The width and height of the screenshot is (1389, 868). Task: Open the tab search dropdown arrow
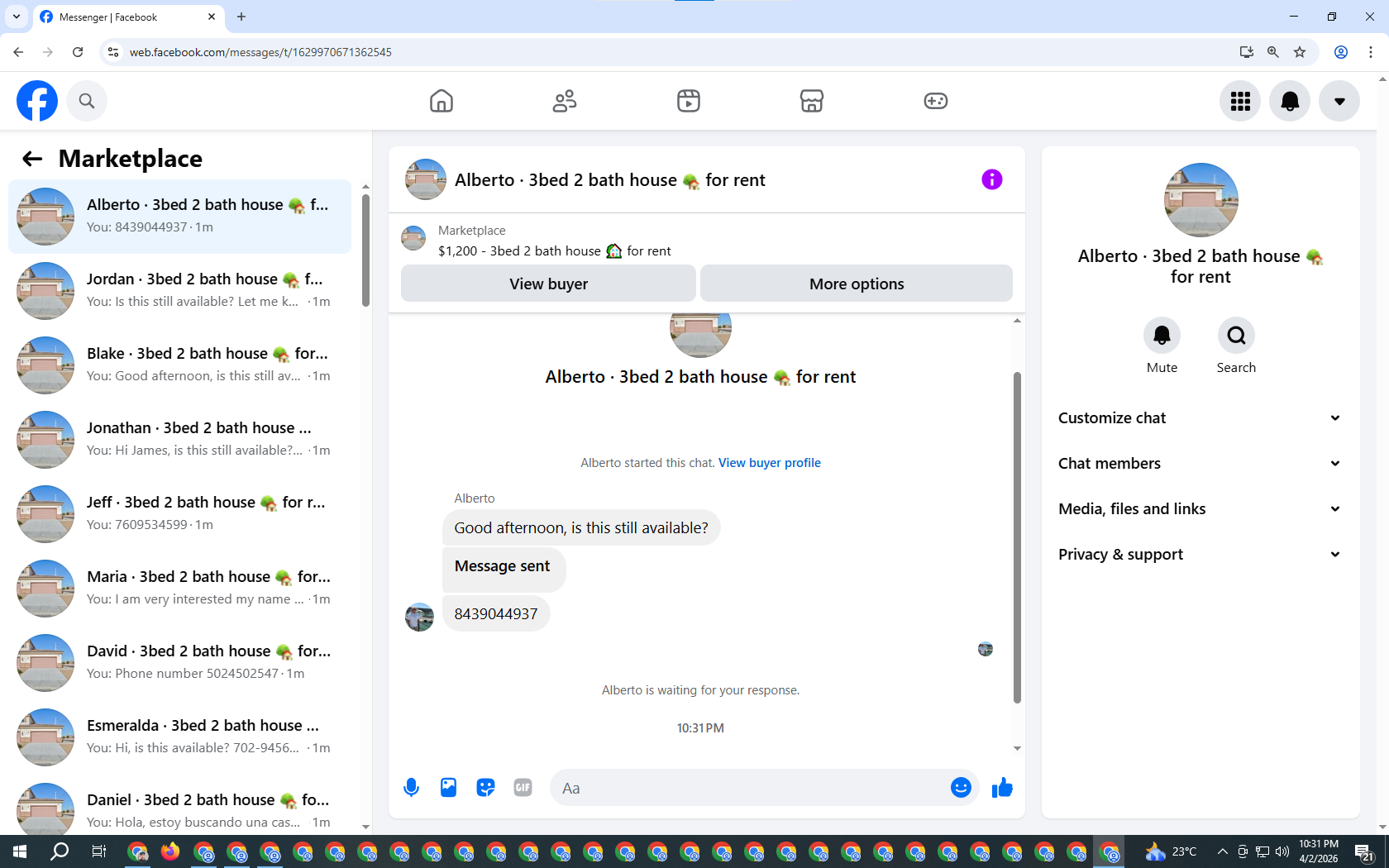[17, 17]
